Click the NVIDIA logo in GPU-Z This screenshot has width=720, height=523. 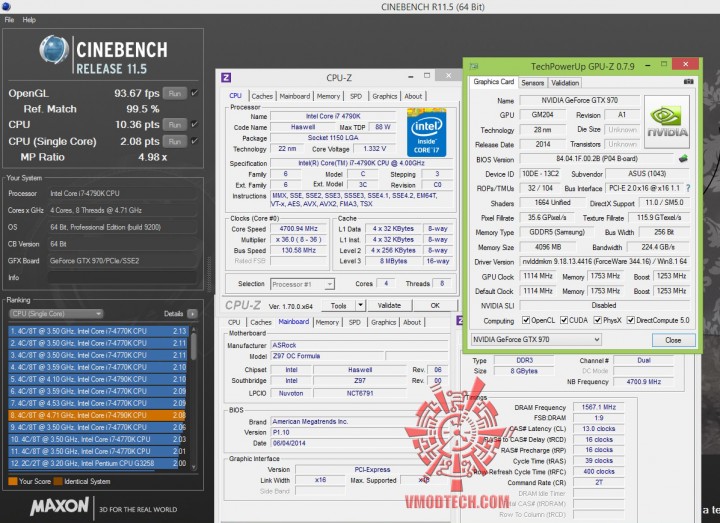pos(667,122)
